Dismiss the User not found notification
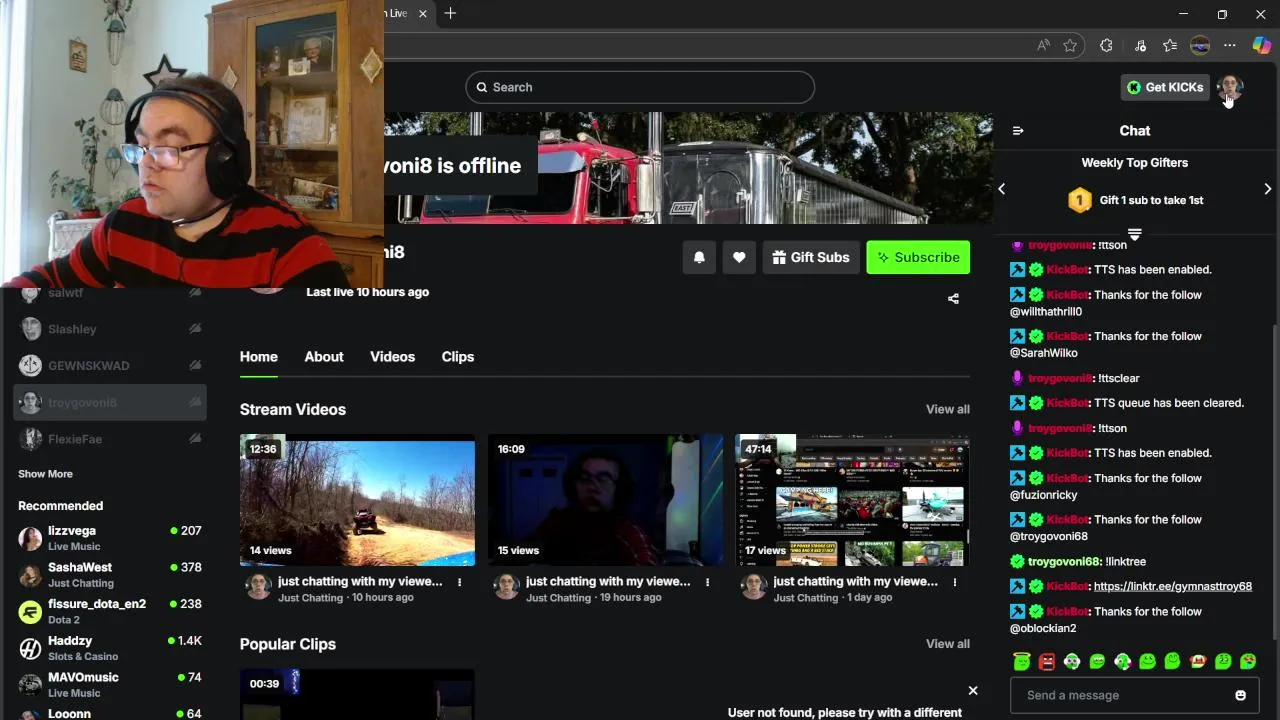The image size is (1280, 720). (973, 690)
